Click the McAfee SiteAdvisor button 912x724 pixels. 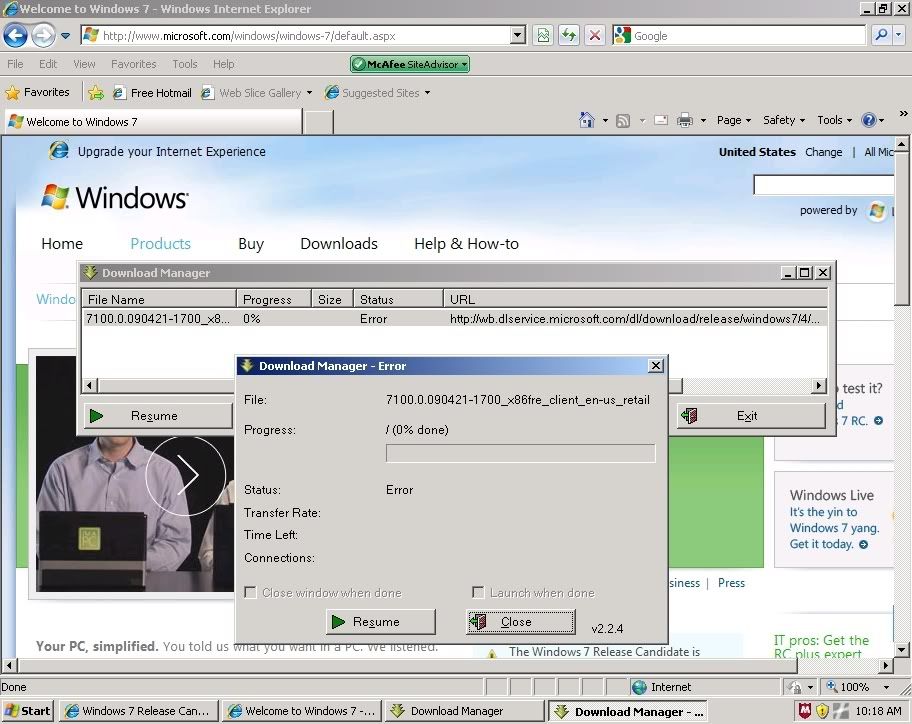(x=409, y=64)
